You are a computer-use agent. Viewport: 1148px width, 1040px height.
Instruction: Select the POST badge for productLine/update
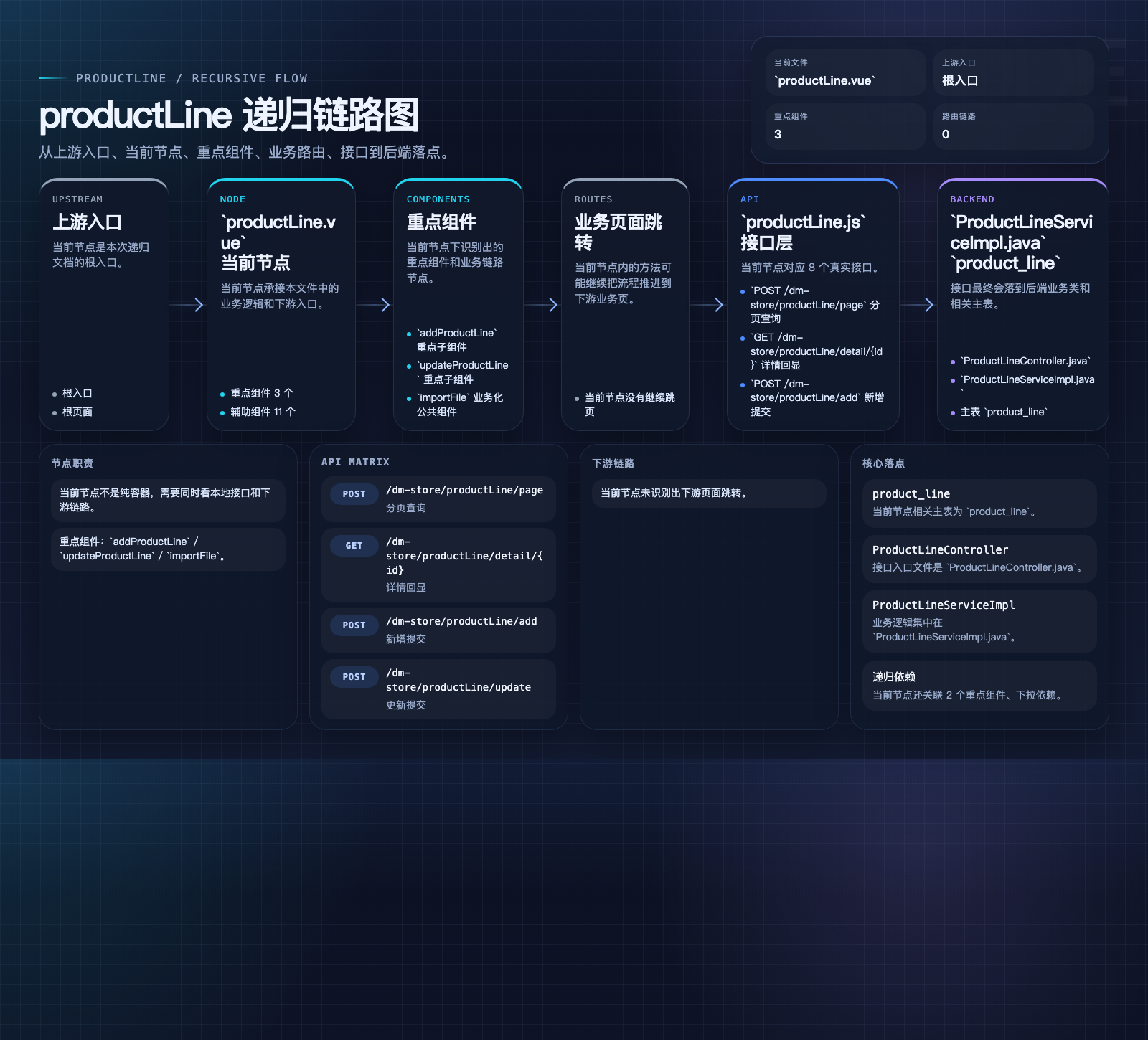pos(354,677)
